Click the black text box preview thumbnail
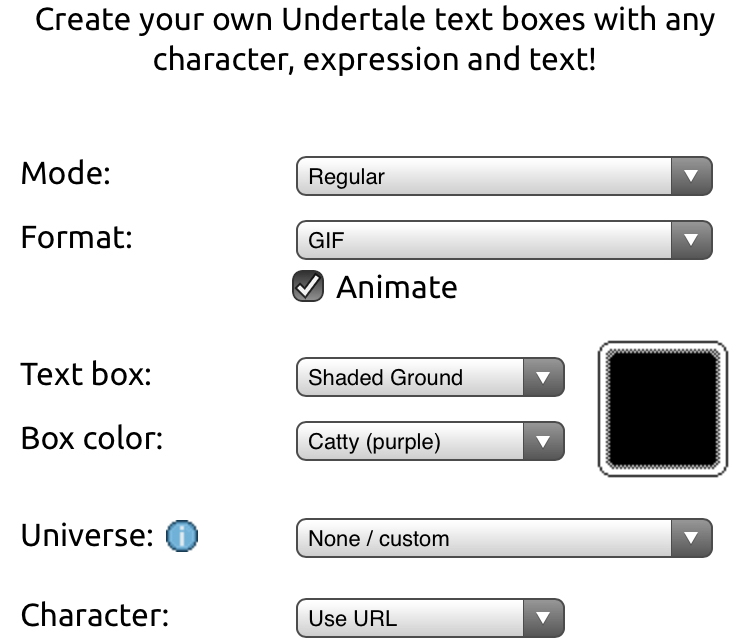The image size is (750, 644). [662, 407]
